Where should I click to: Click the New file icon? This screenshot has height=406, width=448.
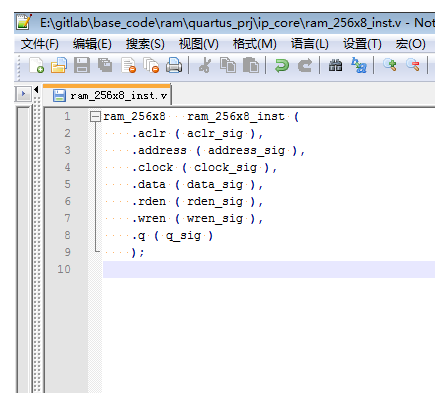click(36, 65)
